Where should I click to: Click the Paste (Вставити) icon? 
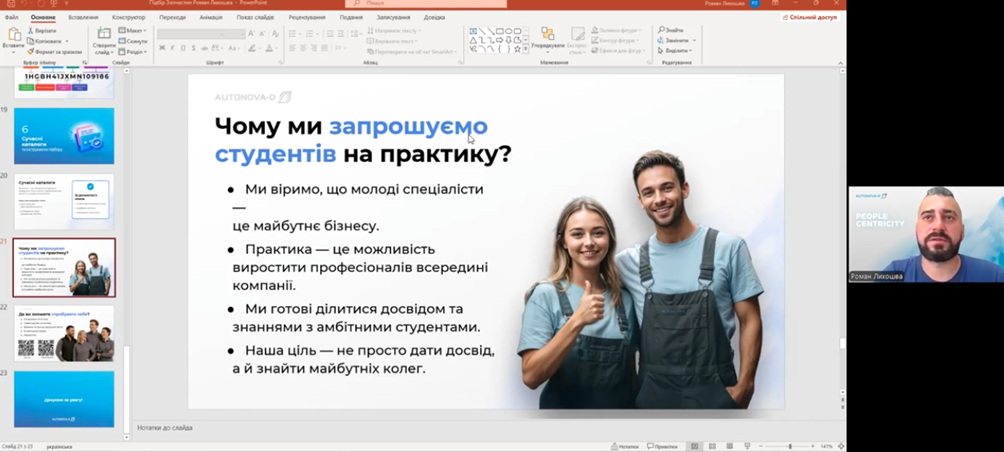point(13,37)
